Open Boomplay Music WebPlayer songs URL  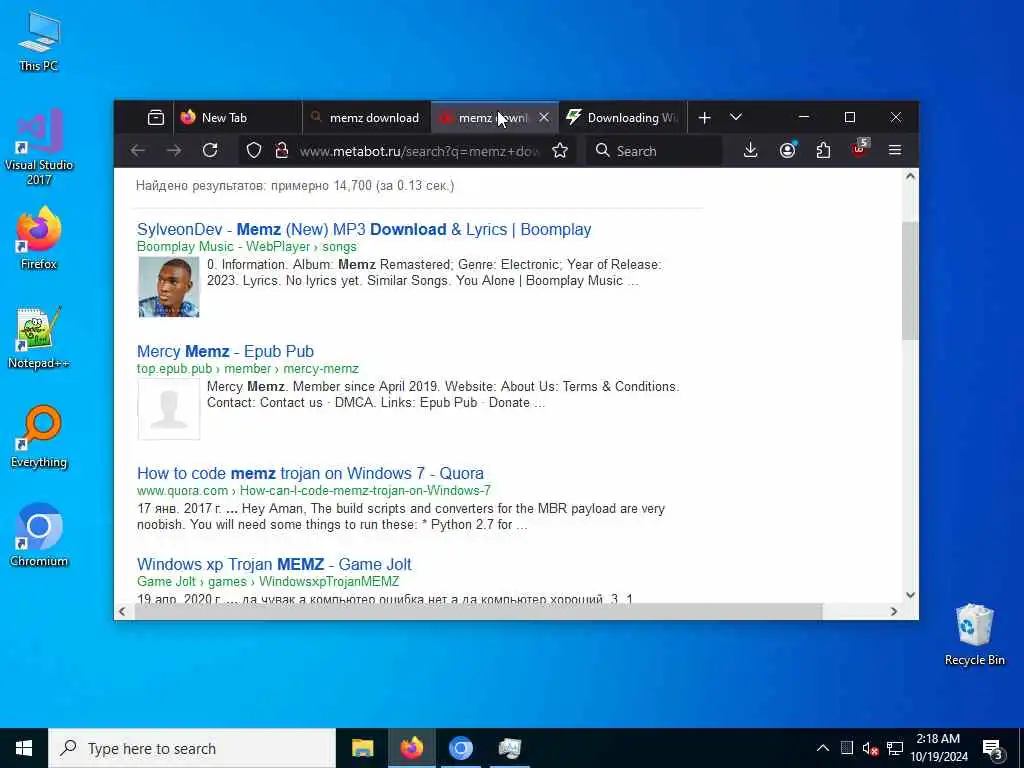pos(247,247)
